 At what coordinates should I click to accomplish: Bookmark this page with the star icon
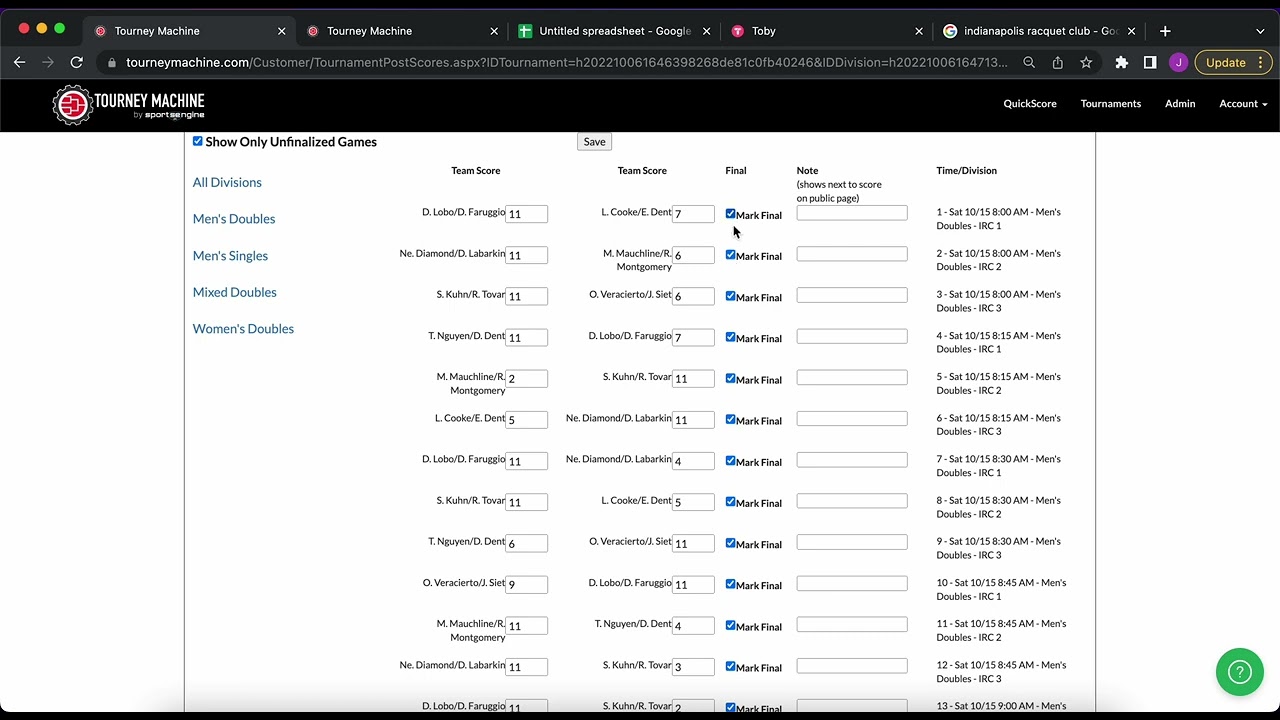pos(1086,62)
